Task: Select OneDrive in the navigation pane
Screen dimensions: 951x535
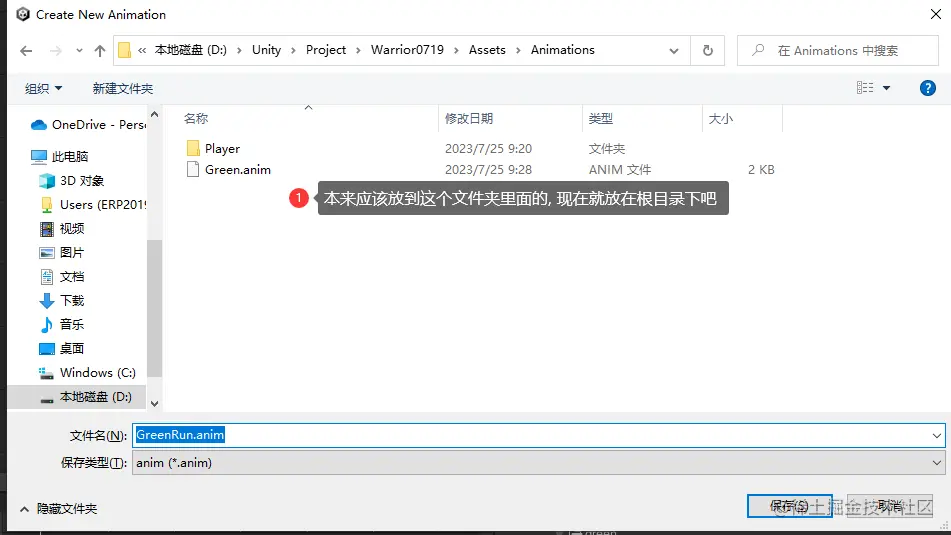Action: tap(88, 125)
